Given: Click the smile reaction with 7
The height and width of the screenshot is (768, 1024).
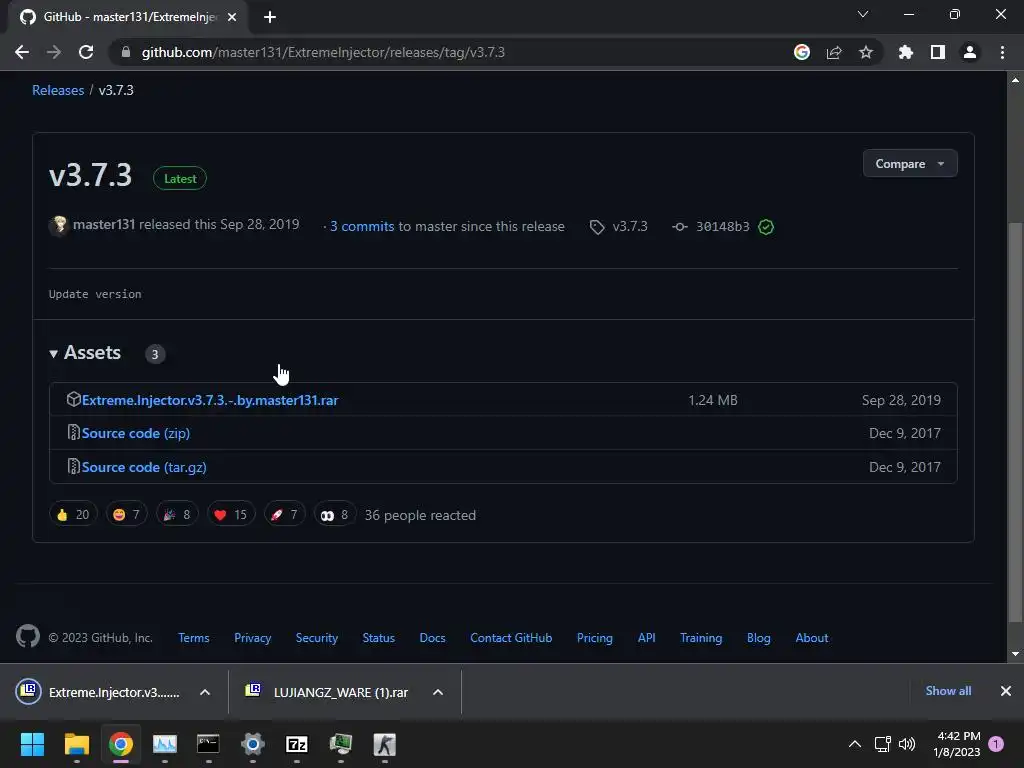Looking at the screenshot, I should pyautogui.click(x=127, y=515).
